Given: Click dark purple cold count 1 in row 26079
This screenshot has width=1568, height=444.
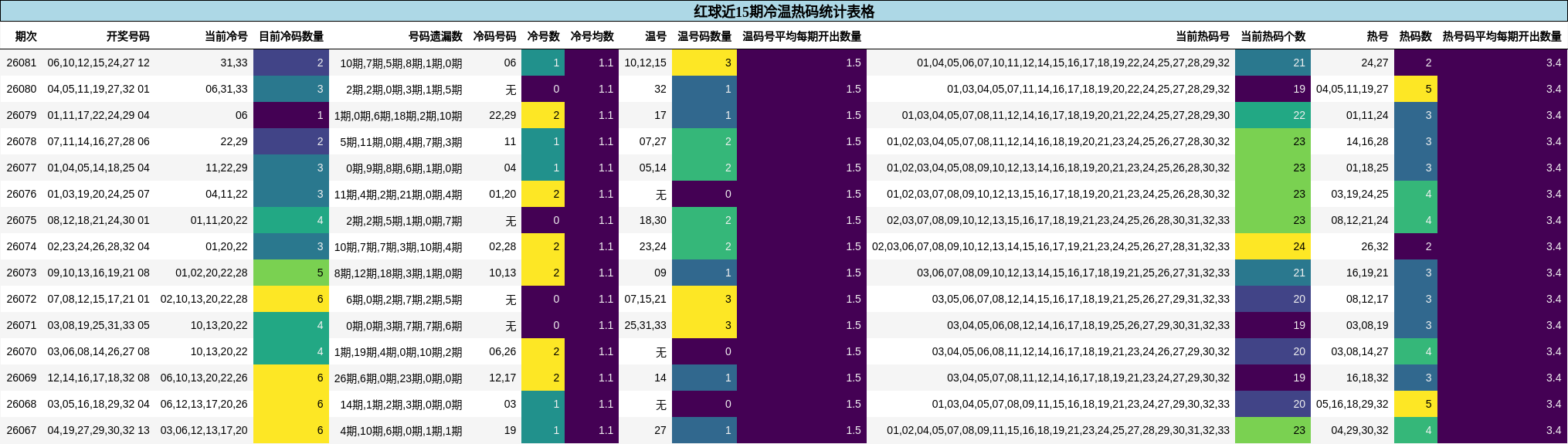Looking at the screenshot, I should pos(291,115).
